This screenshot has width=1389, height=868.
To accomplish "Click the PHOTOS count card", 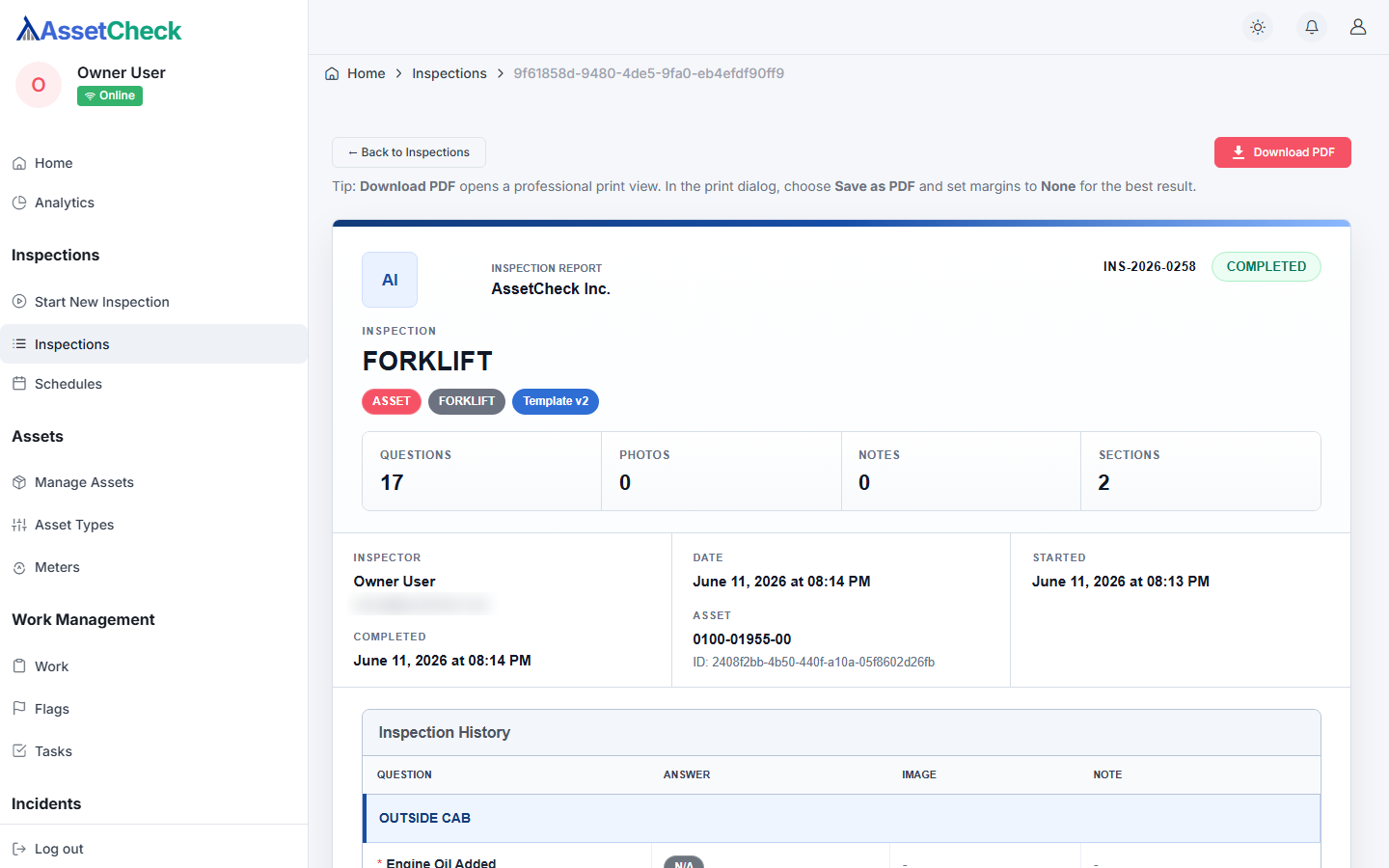I will tap(722, 471).
